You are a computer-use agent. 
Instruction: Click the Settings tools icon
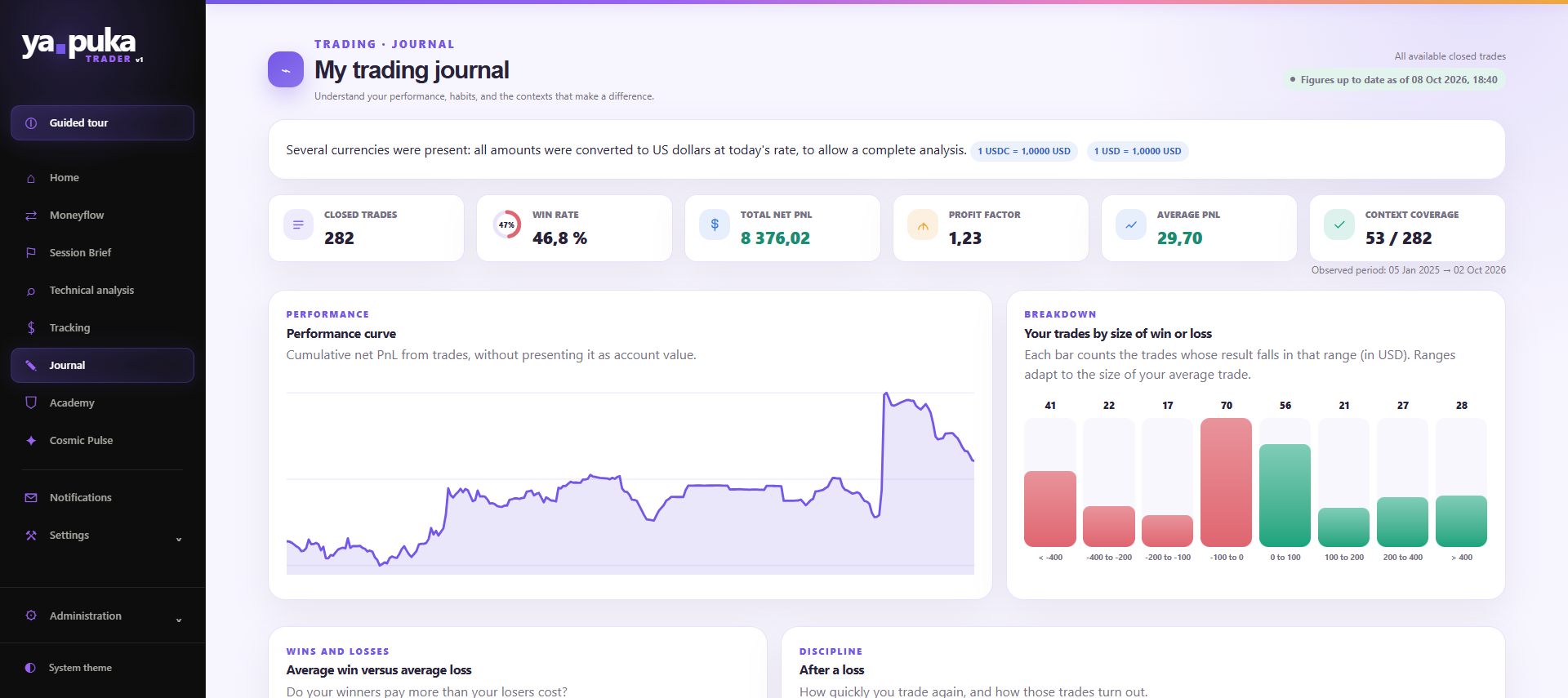click(x=31, y=536)
